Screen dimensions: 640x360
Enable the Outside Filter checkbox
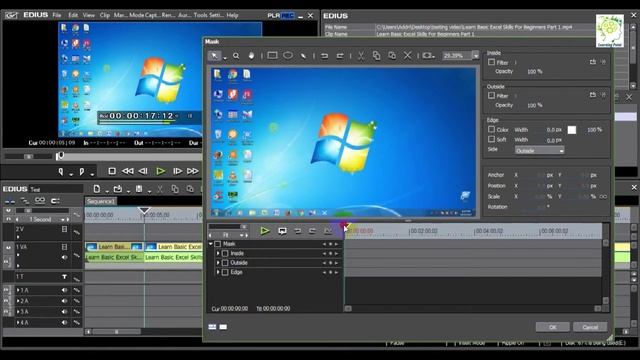click(x=491, y=96)
